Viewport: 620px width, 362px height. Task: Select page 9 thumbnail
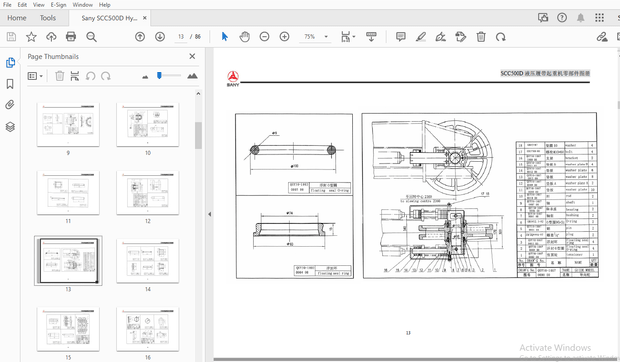(x=68, y=125)
